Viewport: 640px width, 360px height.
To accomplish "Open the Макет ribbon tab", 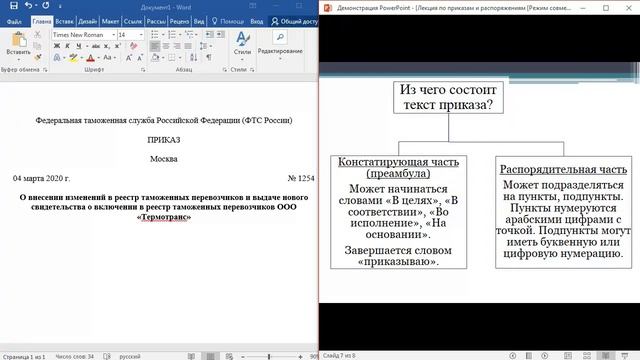I will (x=110, y=22).
